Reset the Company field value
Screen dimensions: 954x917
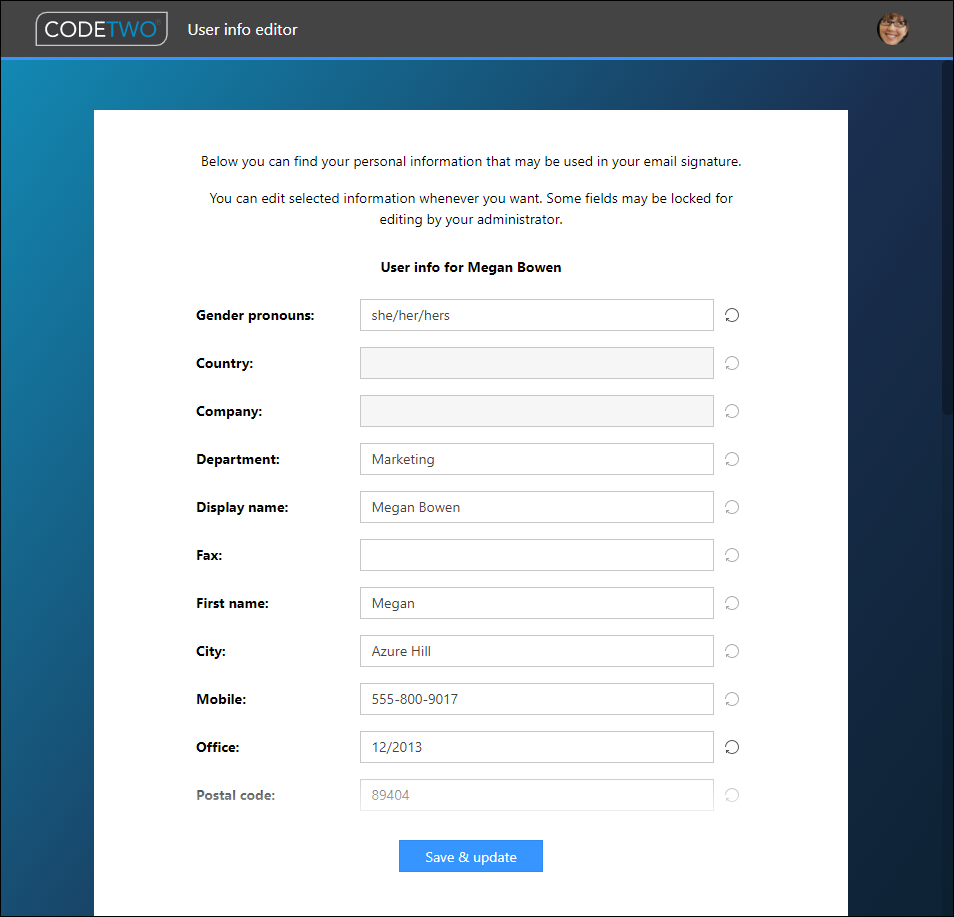click(x=731, y=411)
